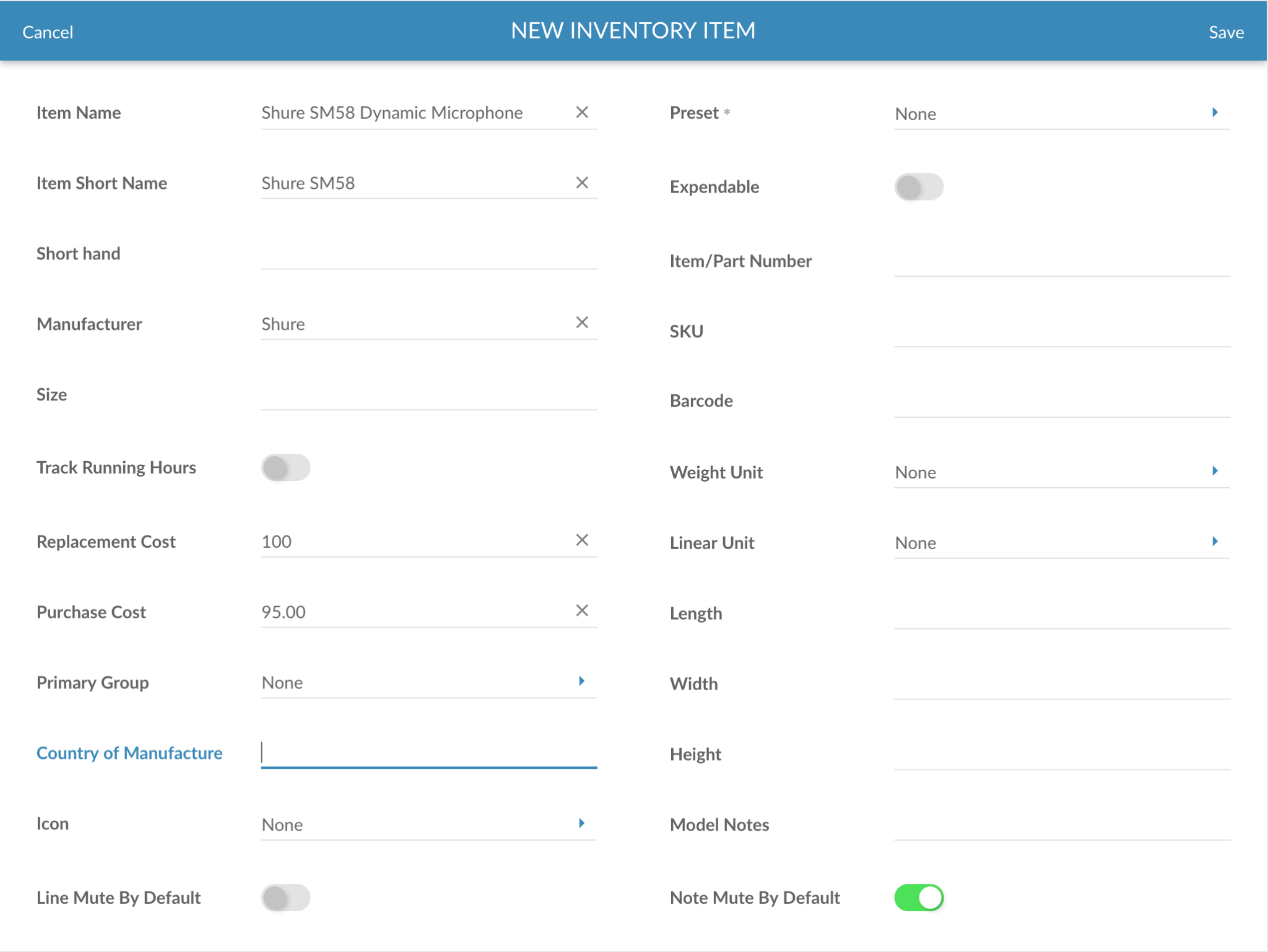This screenshot has width=1268, height=952.
Task: Enable Track Running Hours switch
Action: 285,467
